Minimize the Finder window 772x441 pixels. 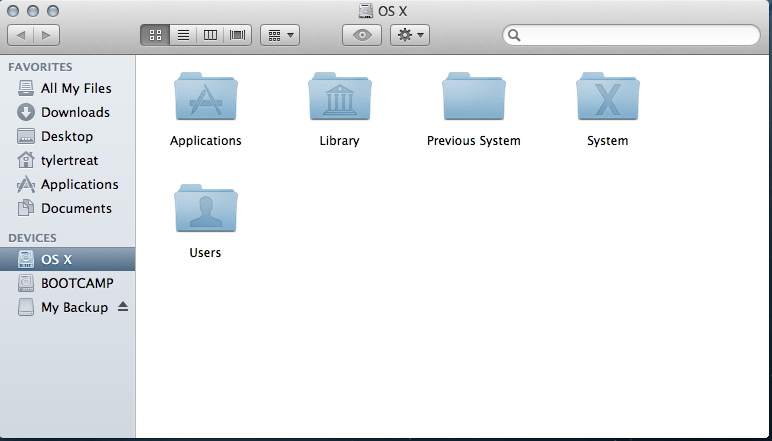(33, 11)
